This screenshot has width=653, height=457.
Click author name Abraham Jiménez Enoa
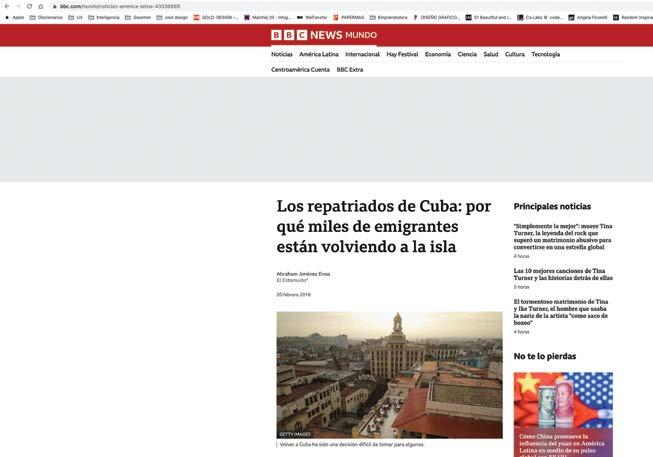click(x=303, y=274)
